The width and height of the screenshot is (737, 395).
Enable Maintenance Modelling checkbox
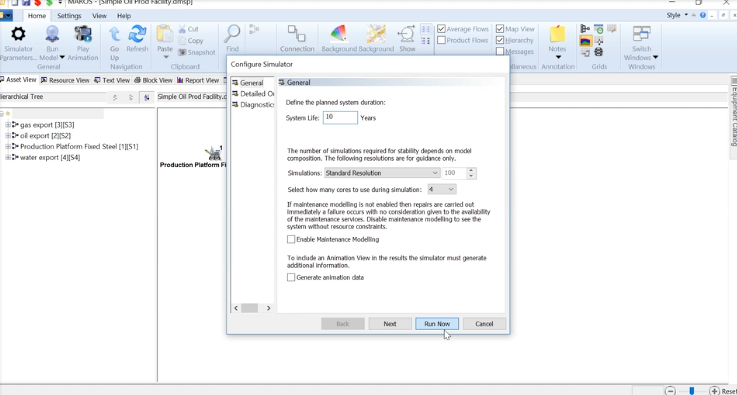[x=291, y=239]
